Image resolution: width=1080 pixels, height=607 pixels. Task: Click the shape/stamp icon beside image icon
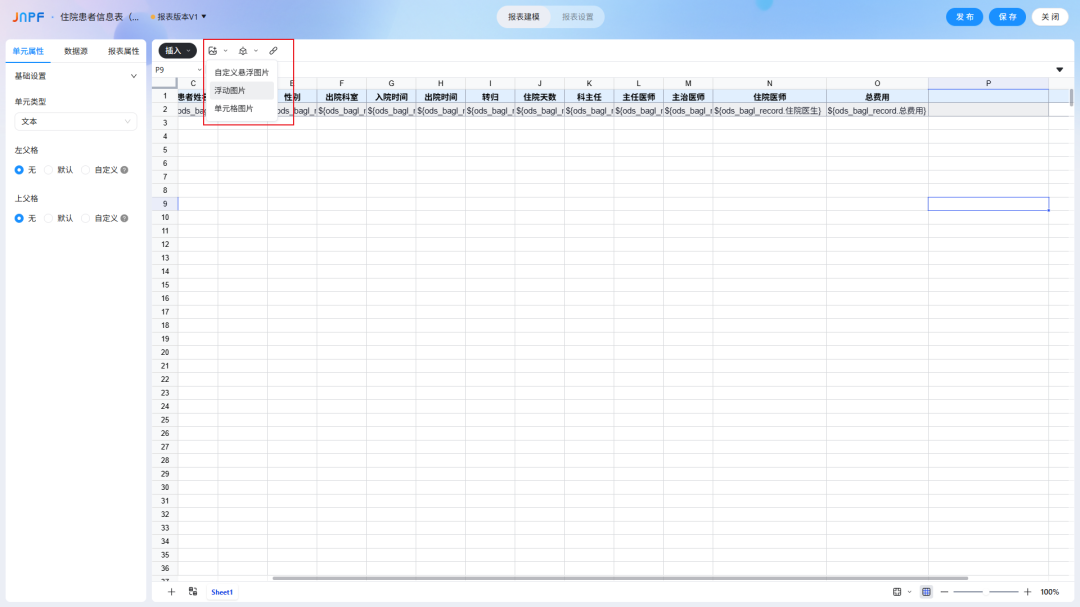[243, 51]
